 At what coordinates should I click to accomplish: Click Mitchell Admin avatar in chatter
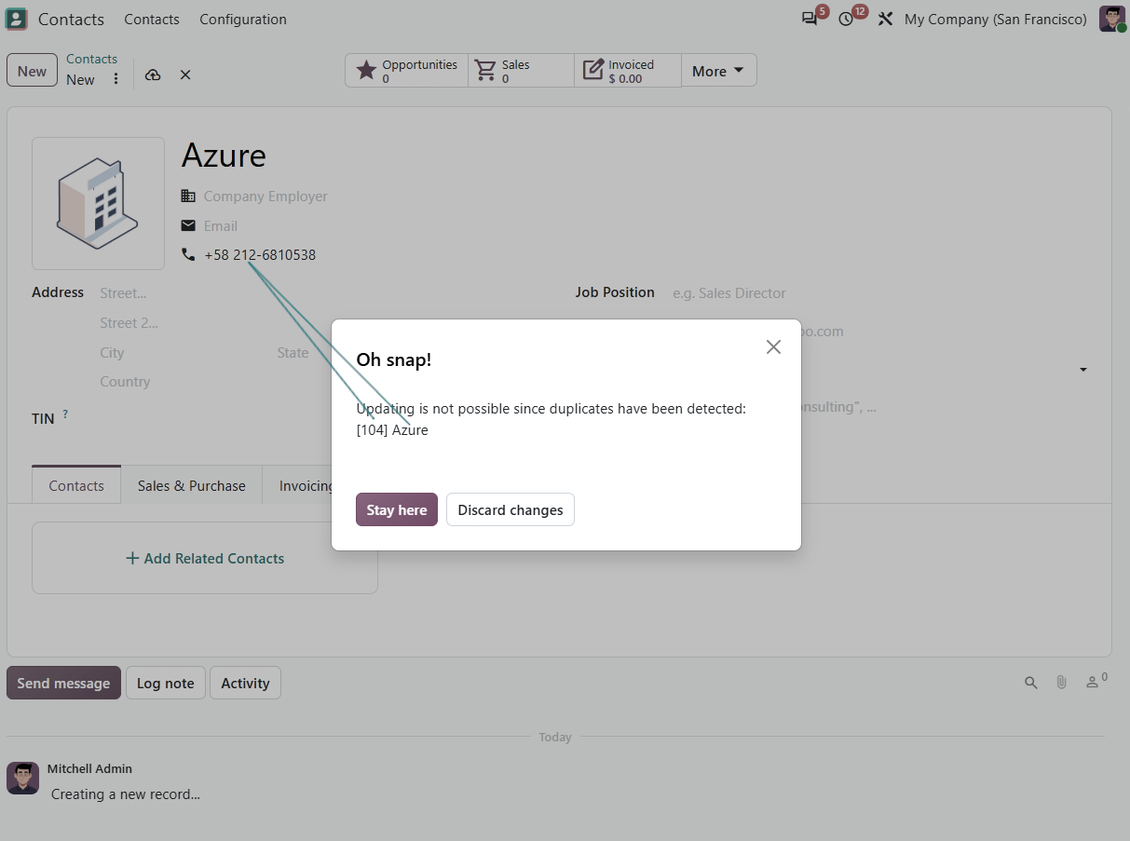click(x=23, y=778)
